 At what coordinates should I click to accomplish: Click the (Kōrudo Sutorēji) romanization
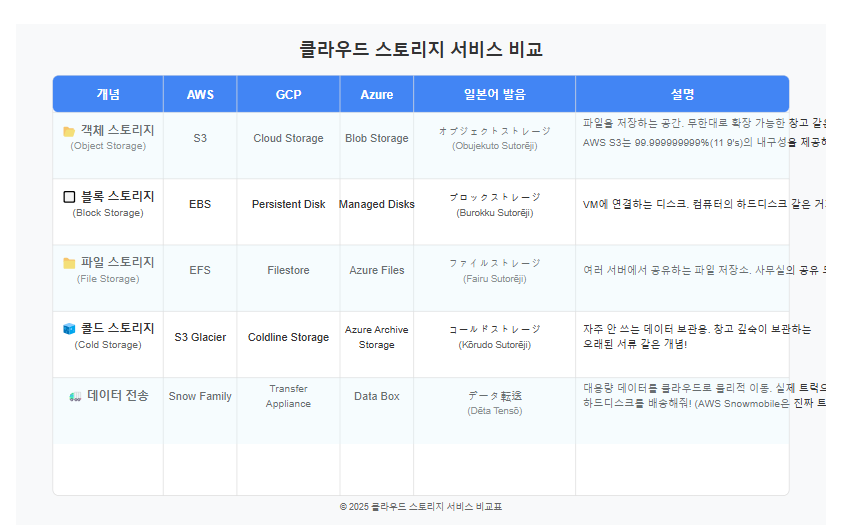tap(495, 345)
